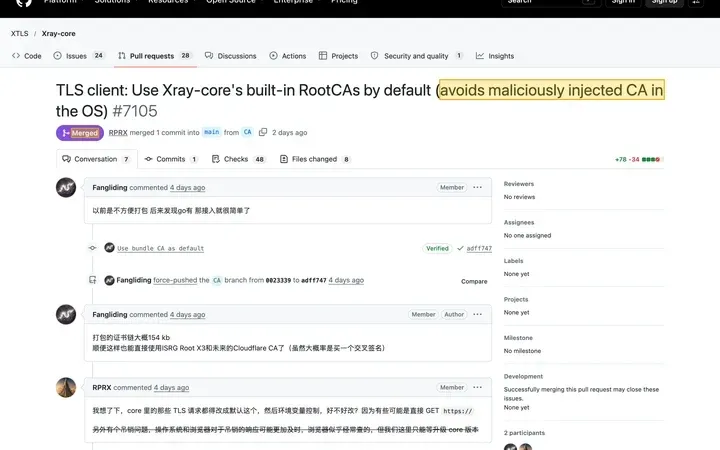Click the 'No milestone' text
720x450 pixels.
pyautogui.click(x=522, y=351)
